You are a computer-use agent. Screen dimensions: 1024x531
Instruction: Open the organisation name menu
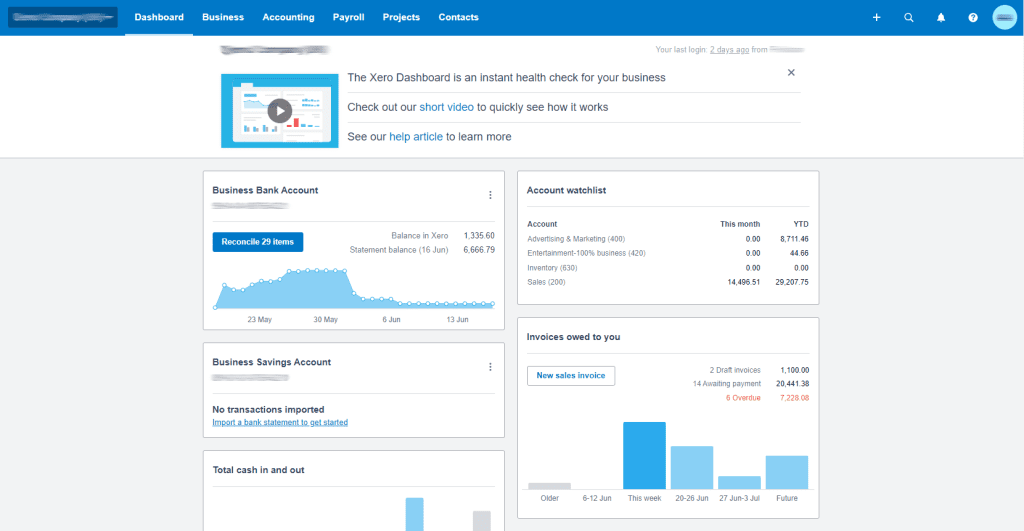click(63, 17)
